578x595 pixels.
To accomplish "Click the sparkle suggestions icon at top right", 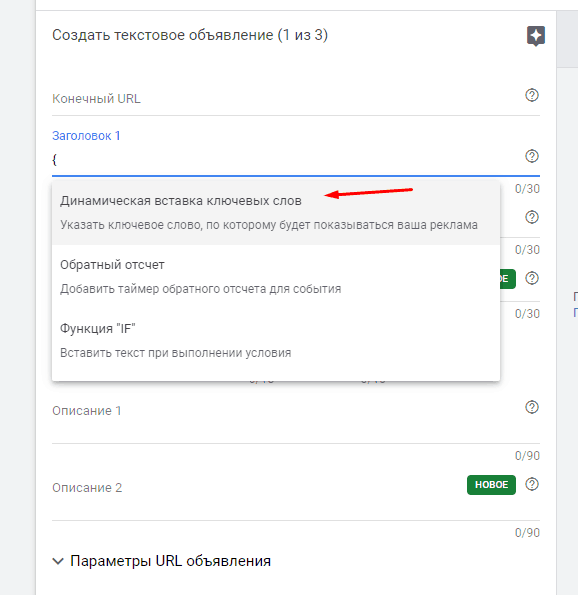I will coord(535,36).
